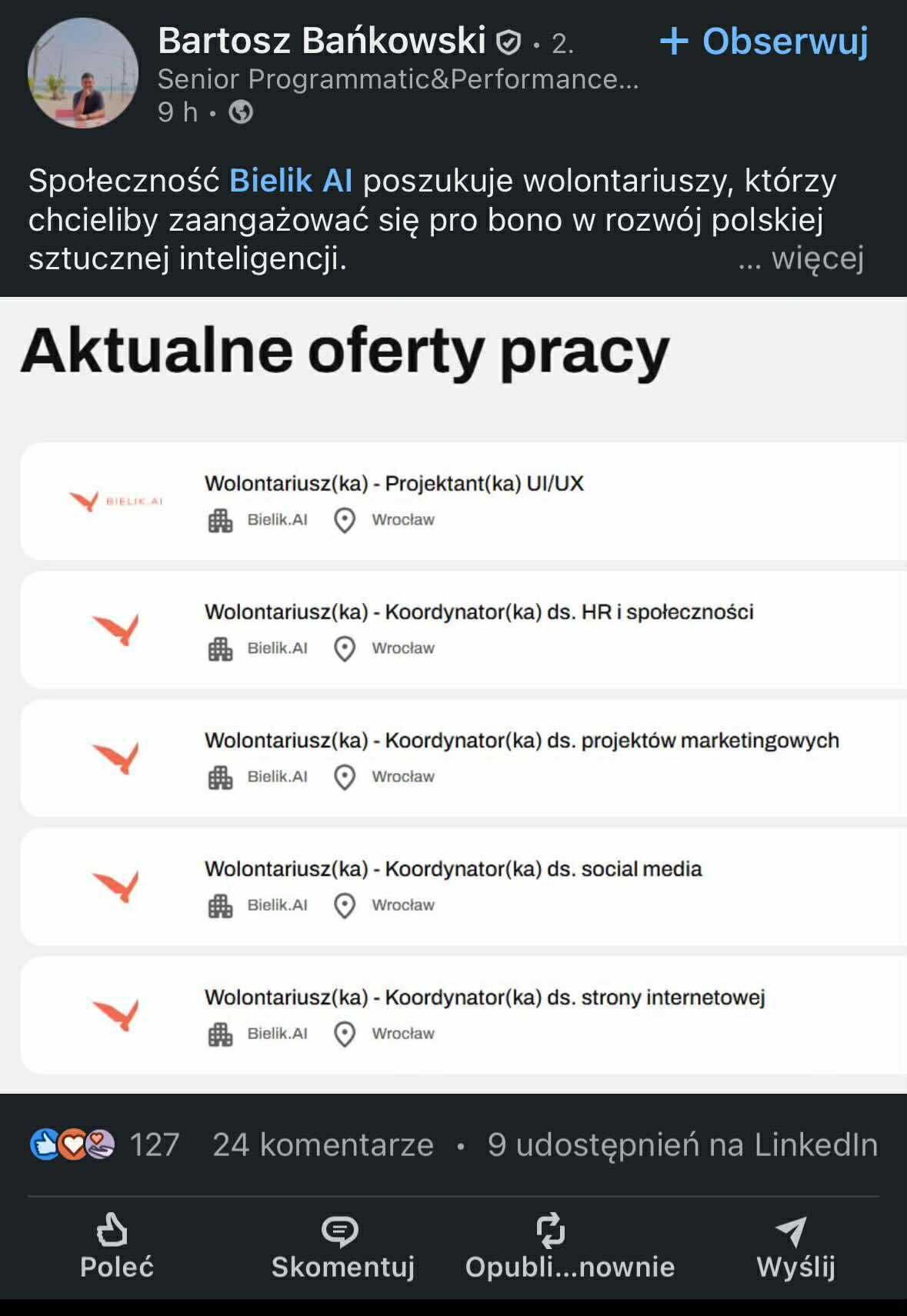View the 24 komentarze link
The width and height of the screenshot is (907, 1316).
[323, 1144]
